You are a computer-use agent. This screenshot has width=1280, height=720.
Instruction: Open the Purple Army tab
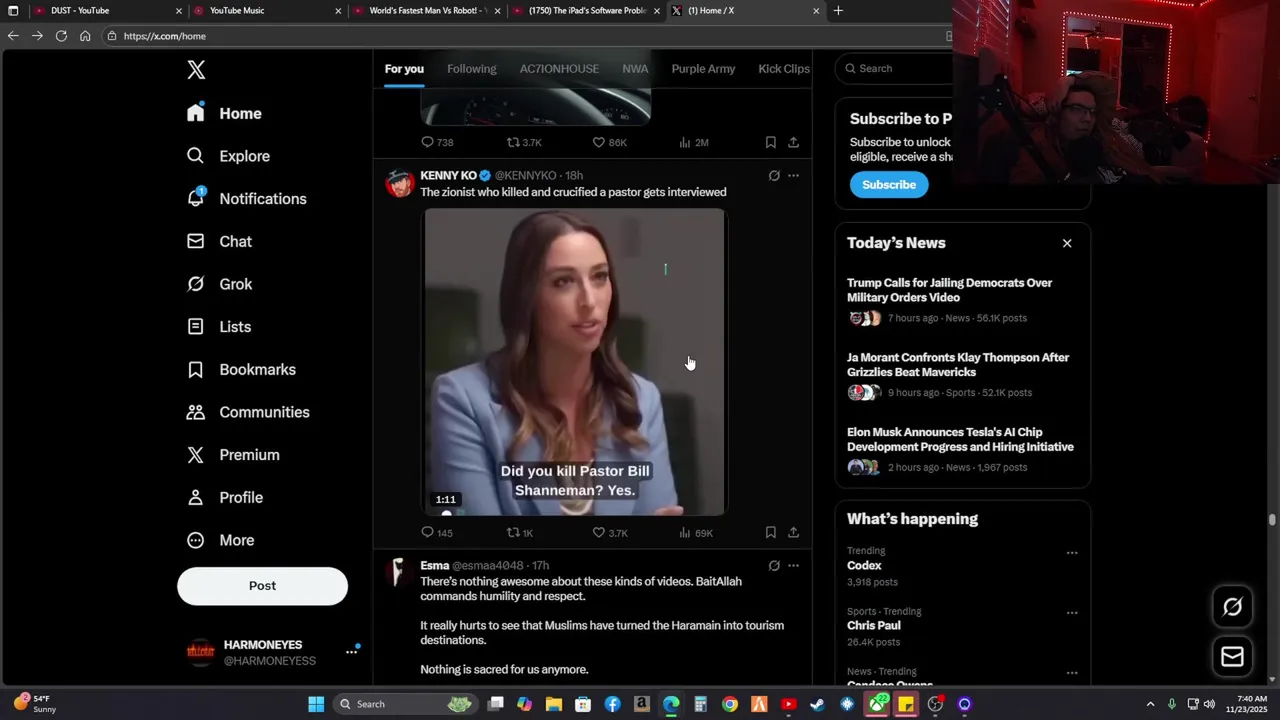pos(703,69)
